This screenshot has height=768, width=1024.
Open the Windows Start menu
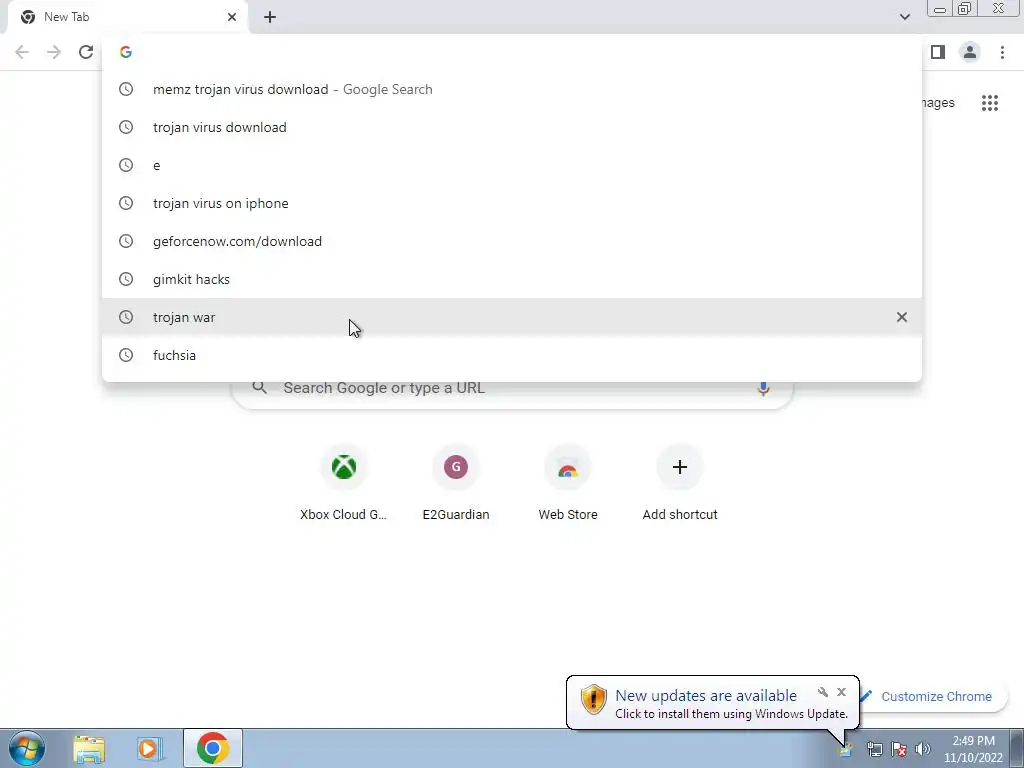(x=27, y=748)
